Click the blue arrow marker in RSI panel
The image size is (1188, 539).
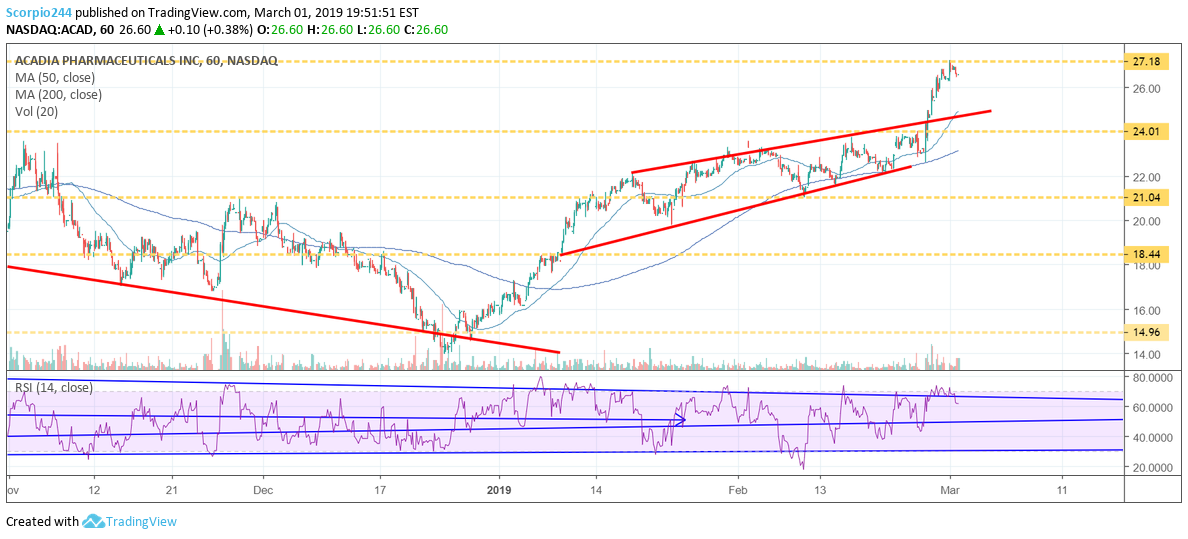[x=680, y=421]
